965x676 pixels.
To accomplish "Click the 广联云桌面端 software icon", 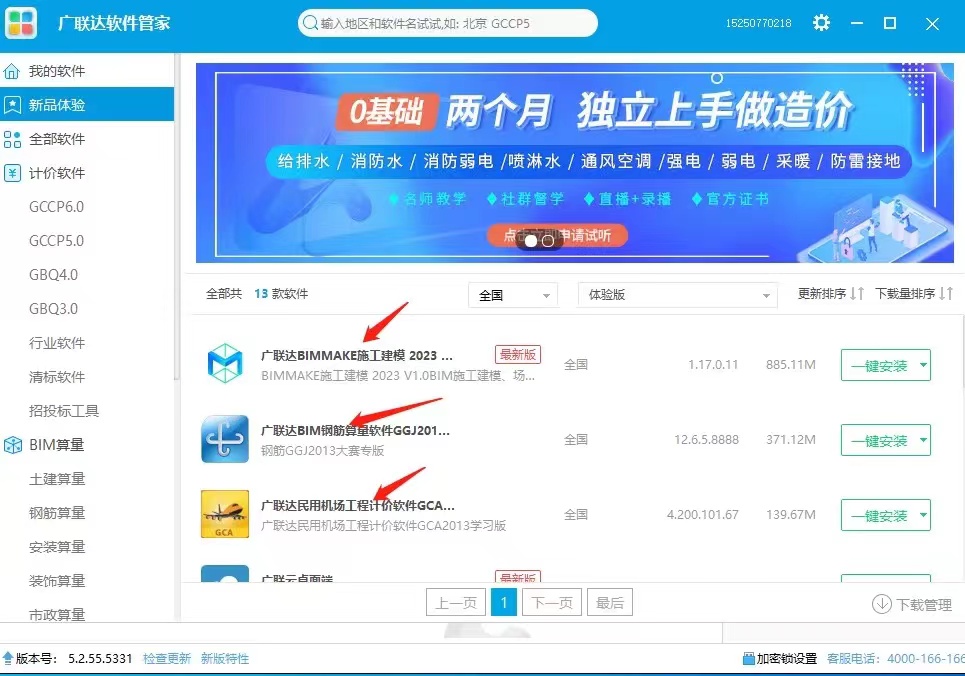I will click(x=225, y=574).
